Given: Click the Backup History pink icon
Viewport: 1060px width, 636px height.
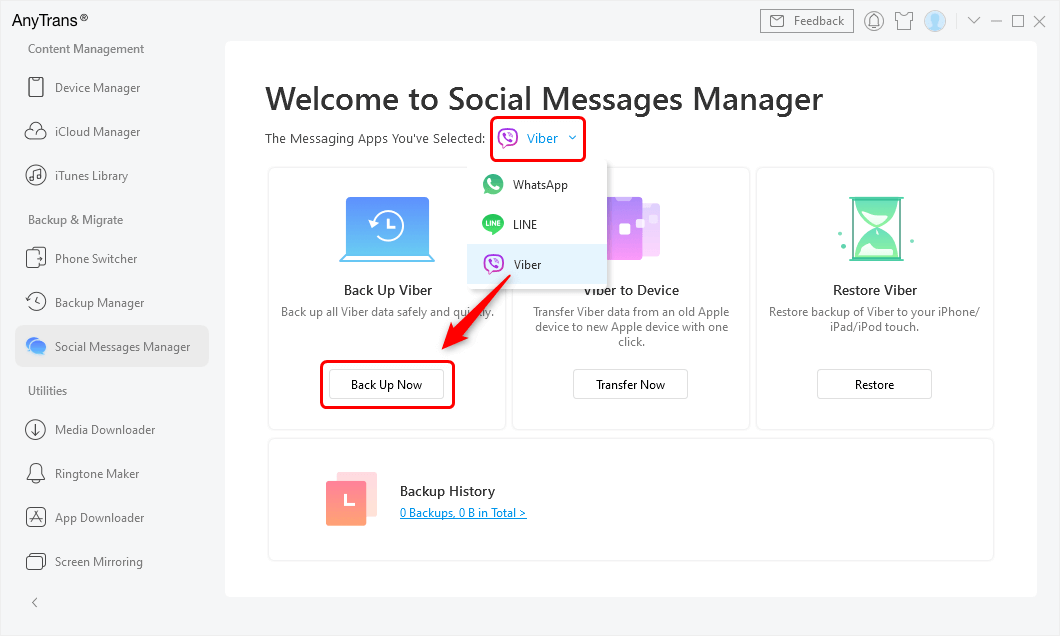Looking at the screenshot, I should 351,499.
